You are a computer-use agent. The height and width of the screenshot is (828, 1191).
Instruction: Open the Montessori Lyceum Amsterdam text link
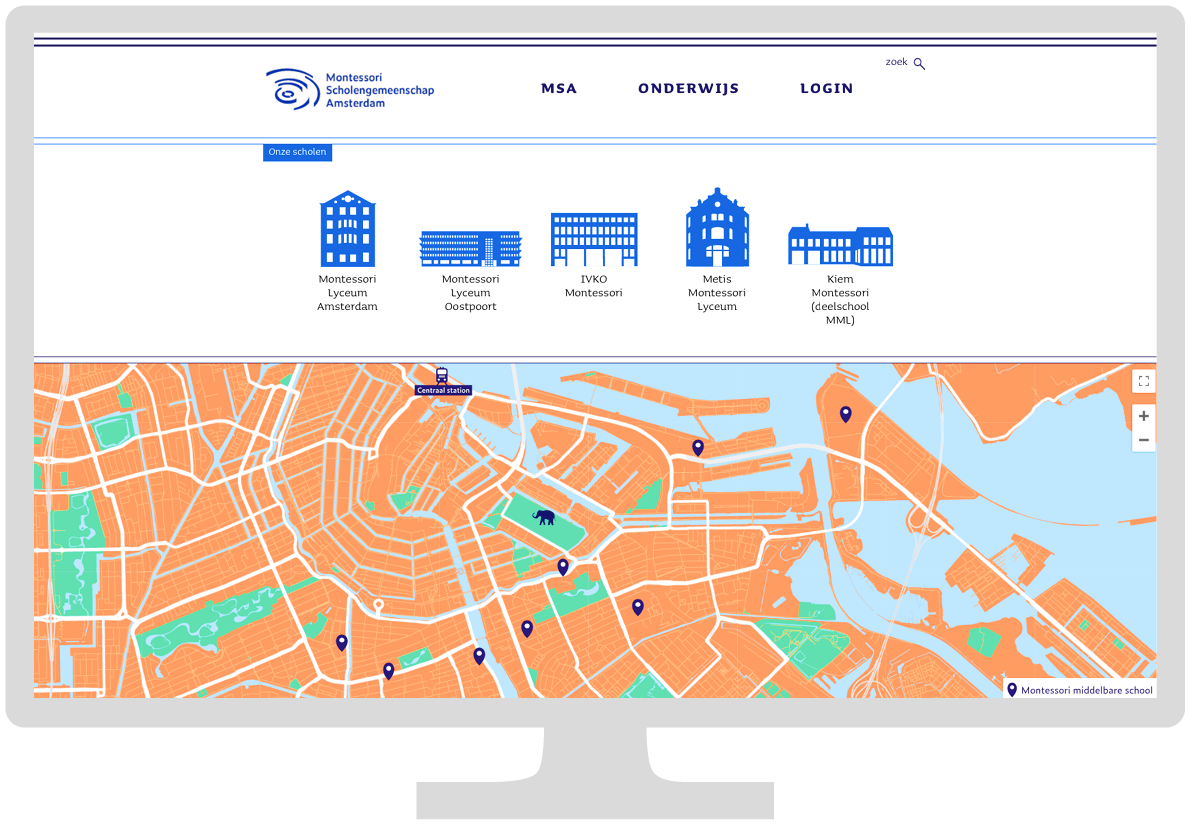pyautogui.click(x=347, y=293)
